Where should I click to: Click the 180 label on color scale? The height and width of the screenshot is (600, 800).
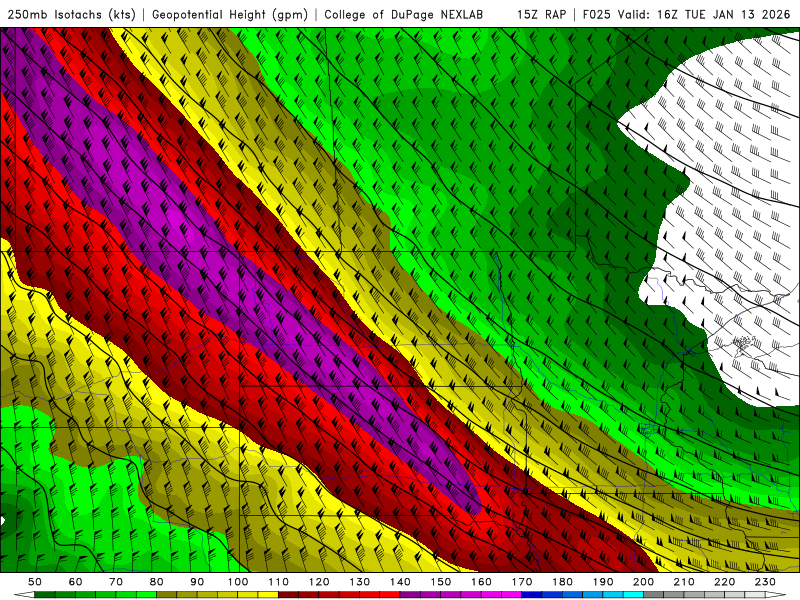coord(562,582)
